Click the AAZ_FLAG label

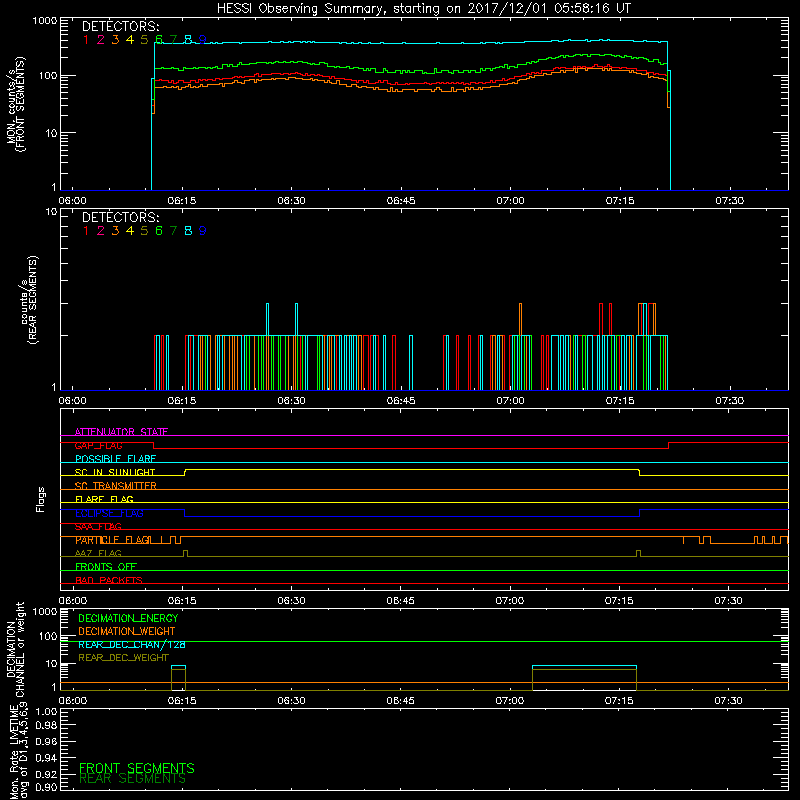[x=98, y=553]
